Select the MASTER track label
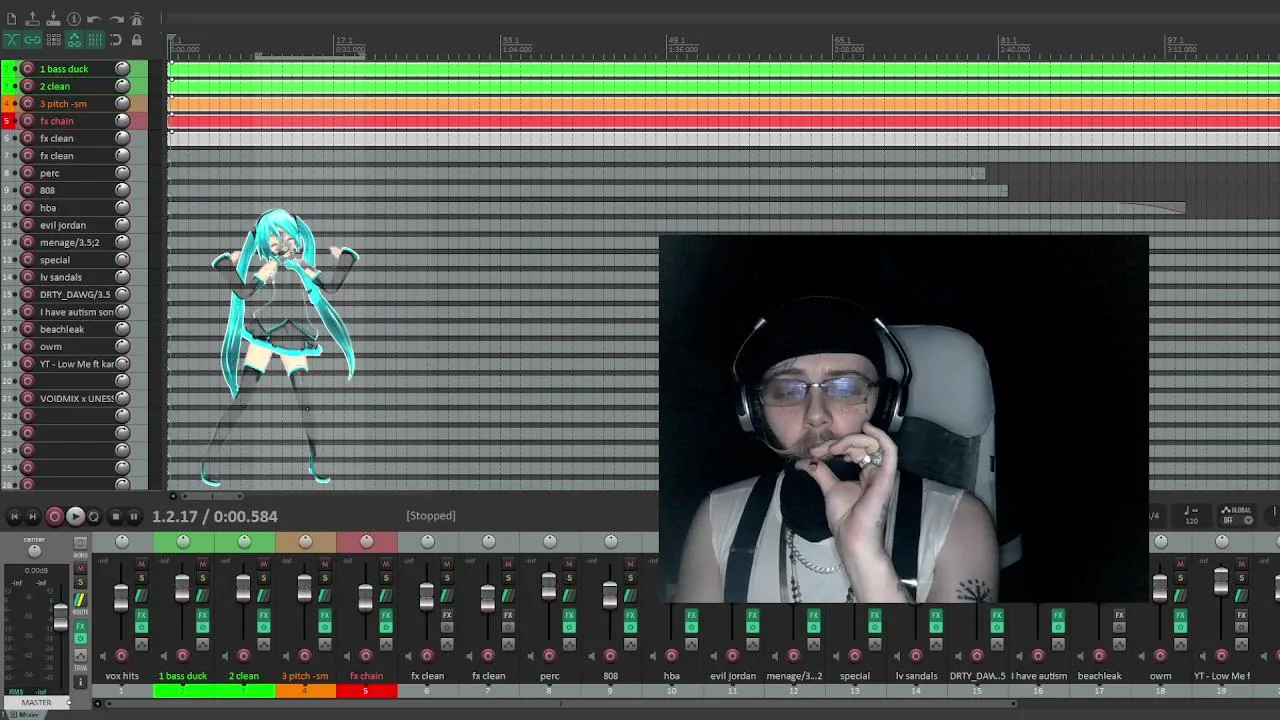This screenshot has height=720, width=1280. pos(36,702)
